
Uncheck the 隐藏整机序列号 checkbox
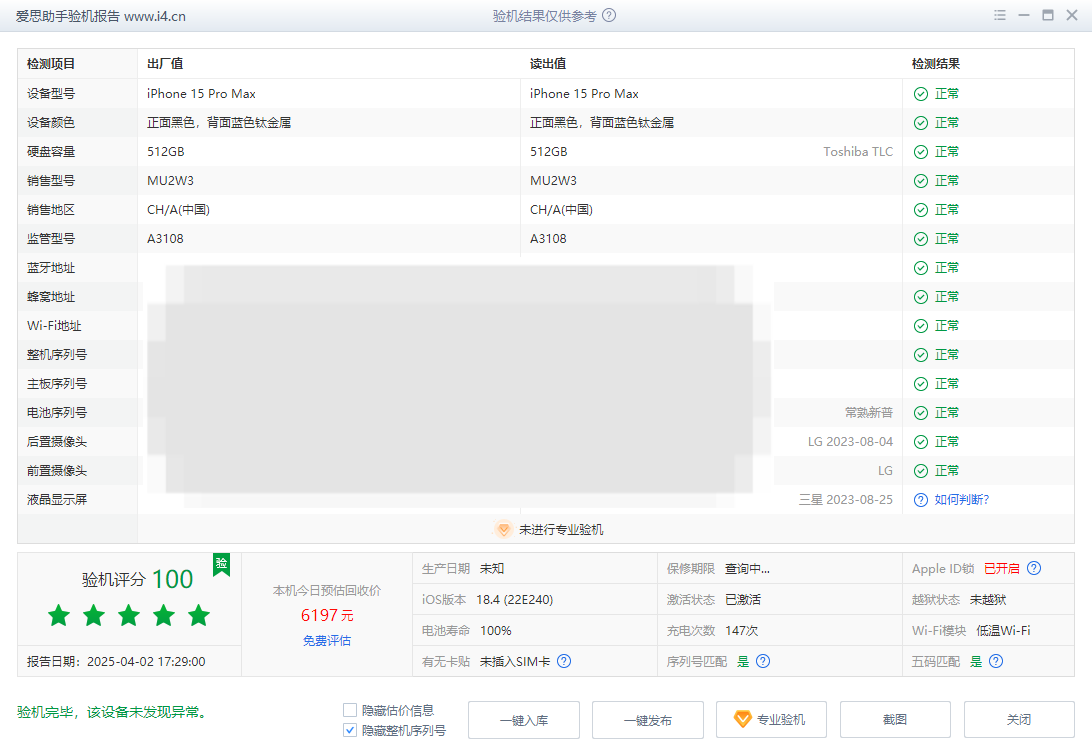[350, 731]
